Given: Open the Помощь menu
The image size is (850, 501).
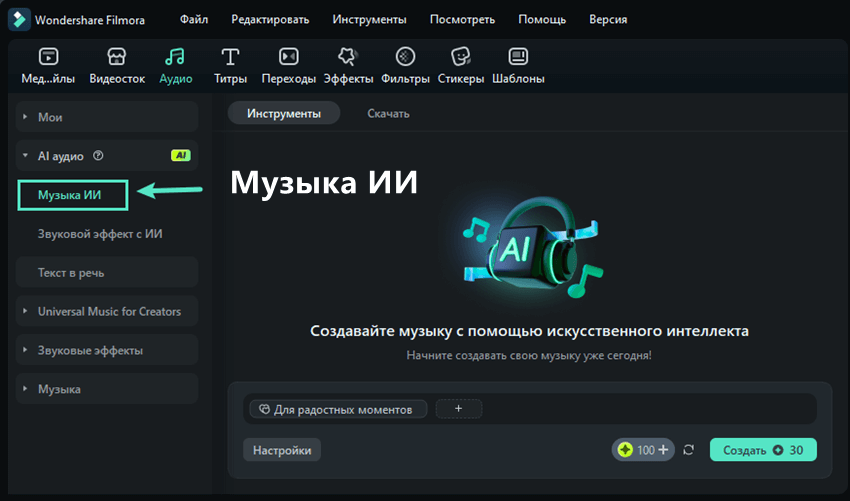Looking at the screenshot, I should (542, 20).
